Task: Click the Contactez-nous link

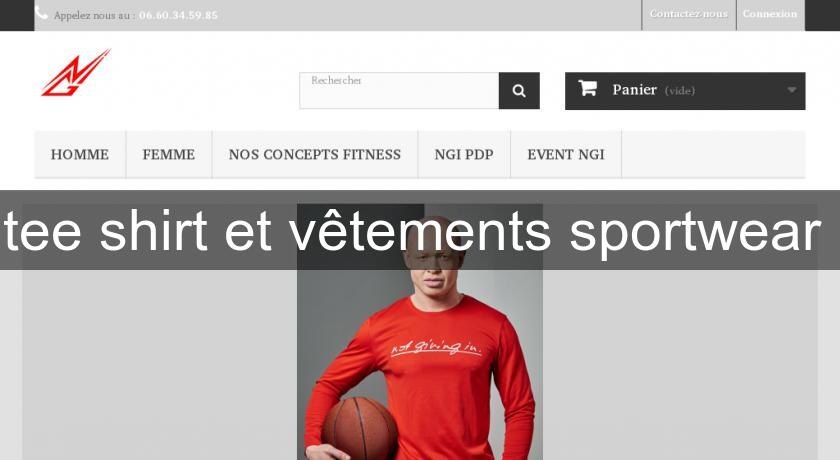Action: (689, 14)
